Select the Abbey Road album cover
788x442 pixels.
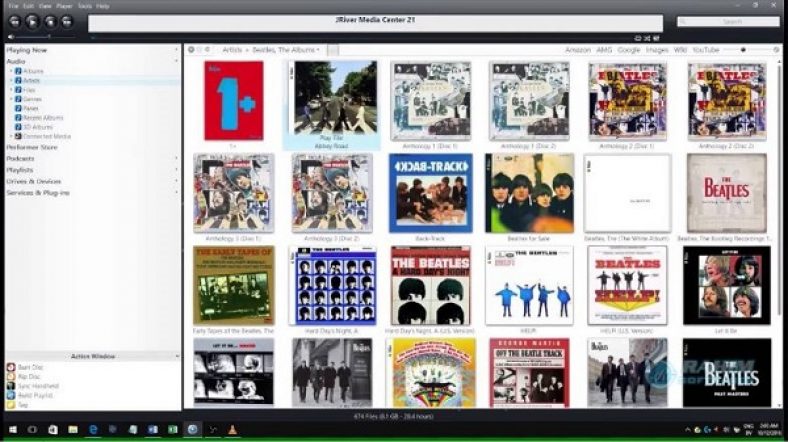coord(333,98)
